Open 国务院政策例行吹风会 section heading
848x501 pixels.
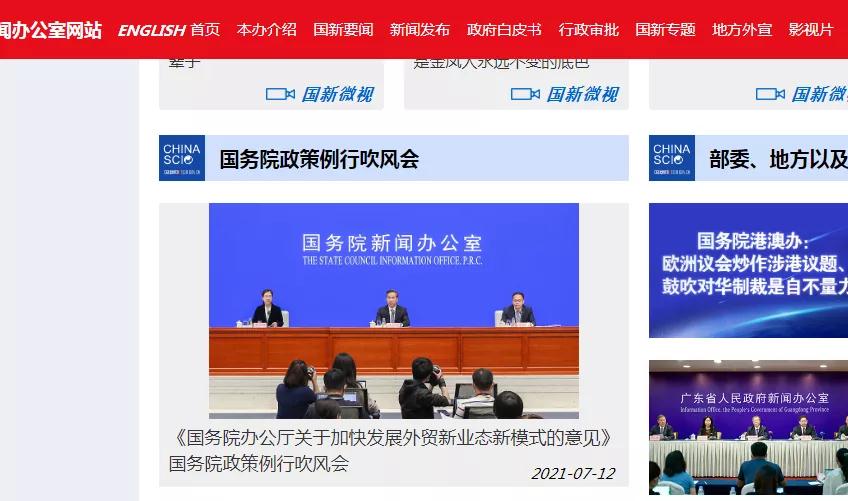coord(319,159)
